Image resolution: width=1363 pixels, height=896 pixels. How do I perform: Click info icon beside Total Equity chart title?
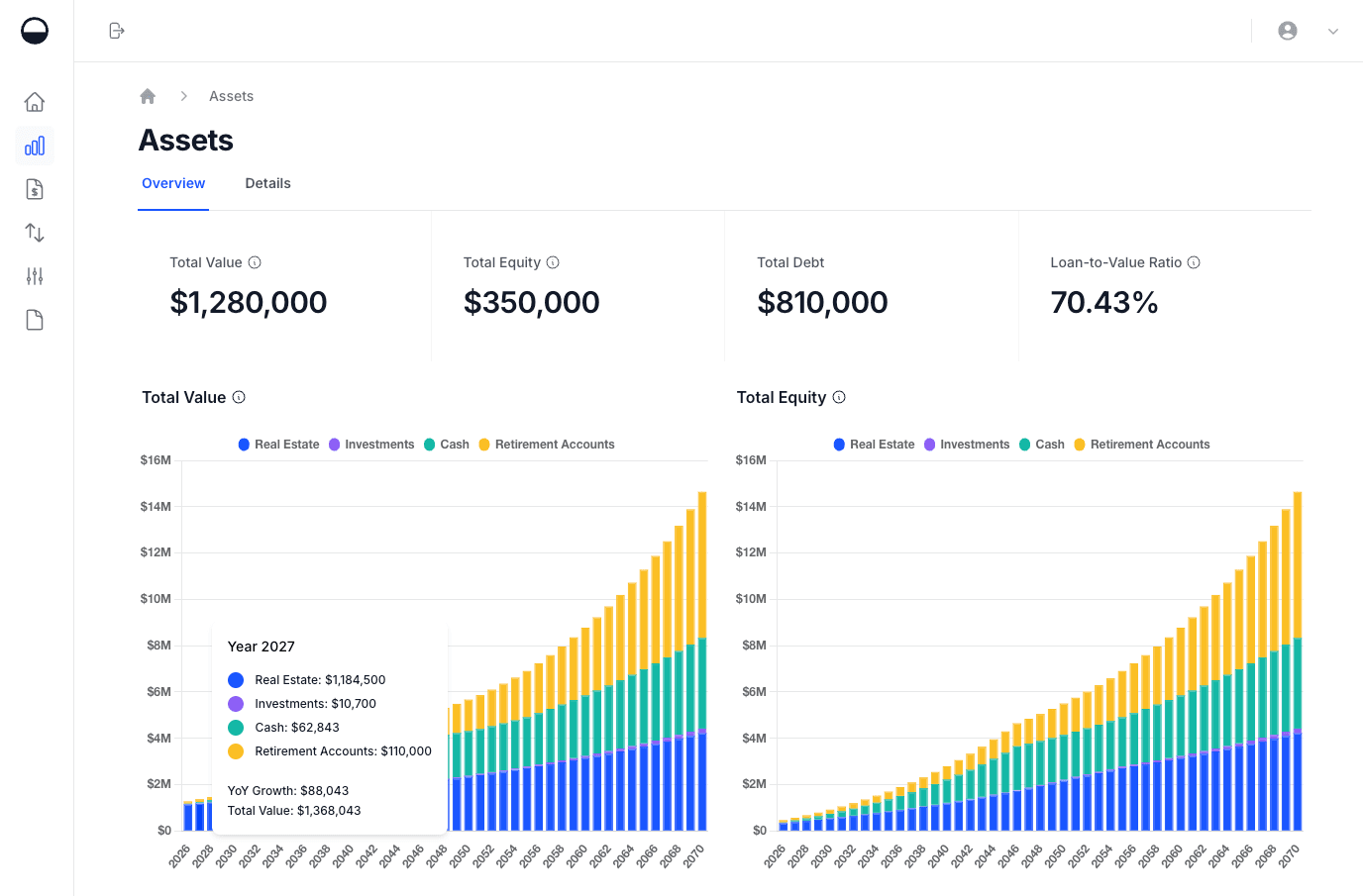coord(839,397)
